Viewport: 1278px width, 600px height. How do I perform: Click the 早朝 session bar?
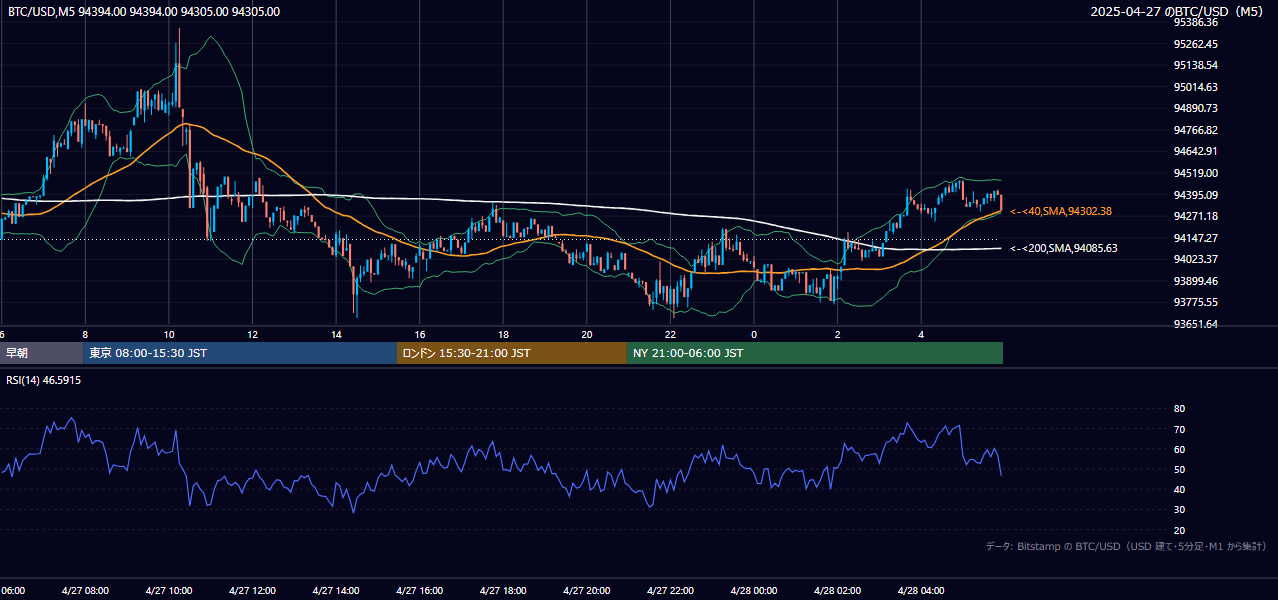point(41,353)
